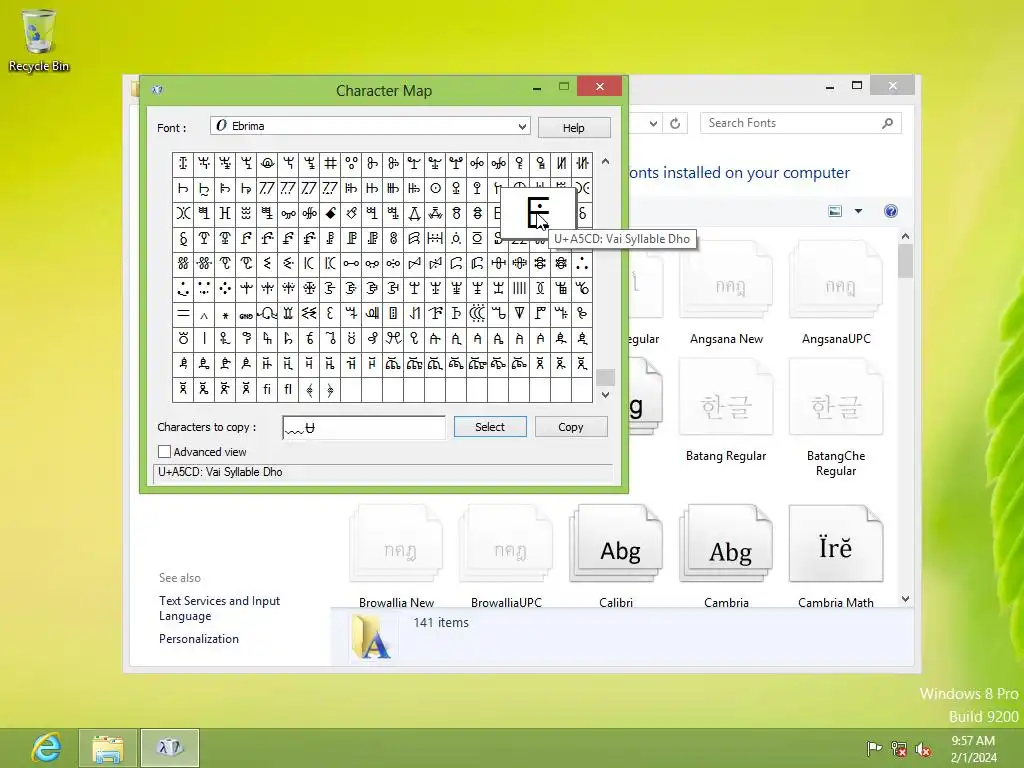Viewport: 1024px width, 768px height.
Task: Click the search magnifier icon in Fonts window
Action: [x=887, y=123]
